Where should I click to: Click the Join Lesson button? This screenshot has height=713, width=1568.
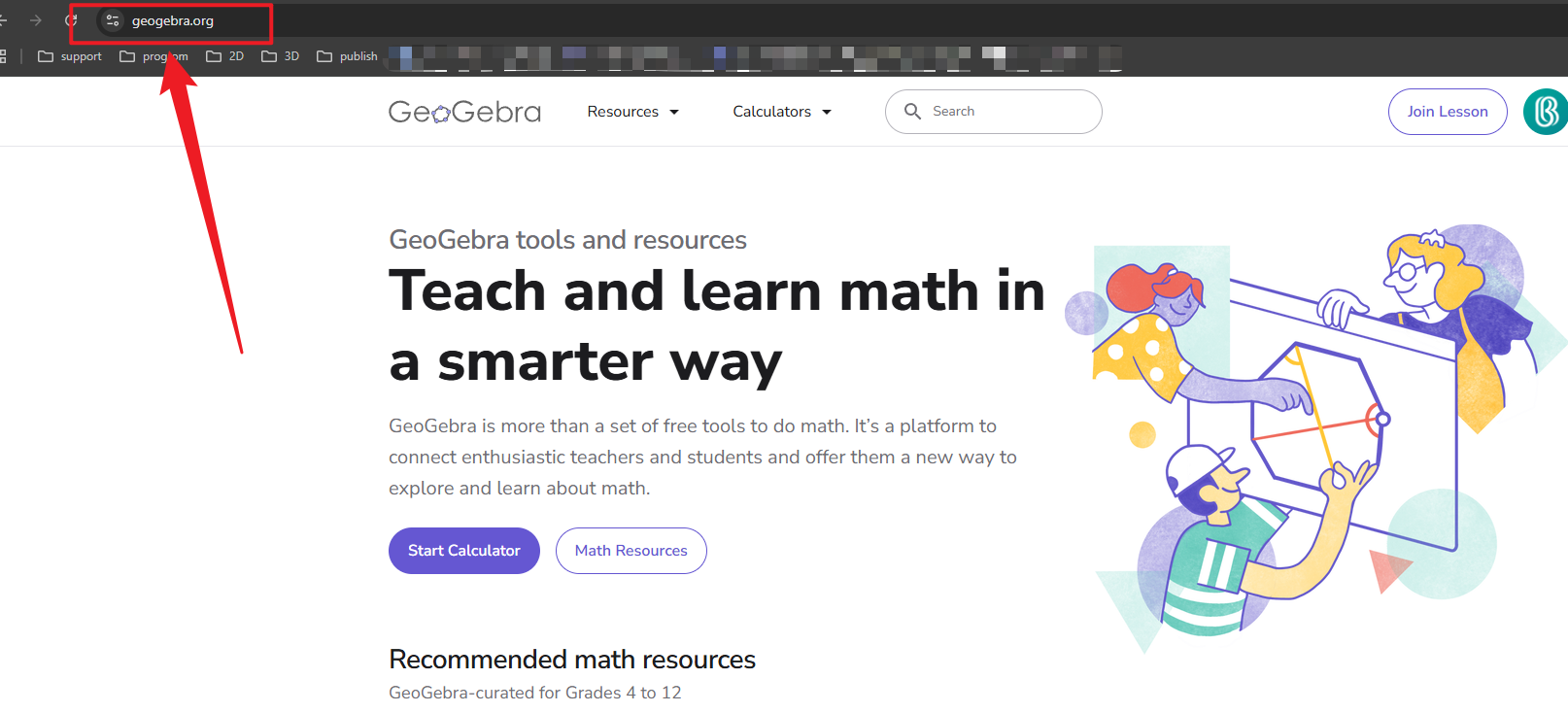[x=1448, y=112]
